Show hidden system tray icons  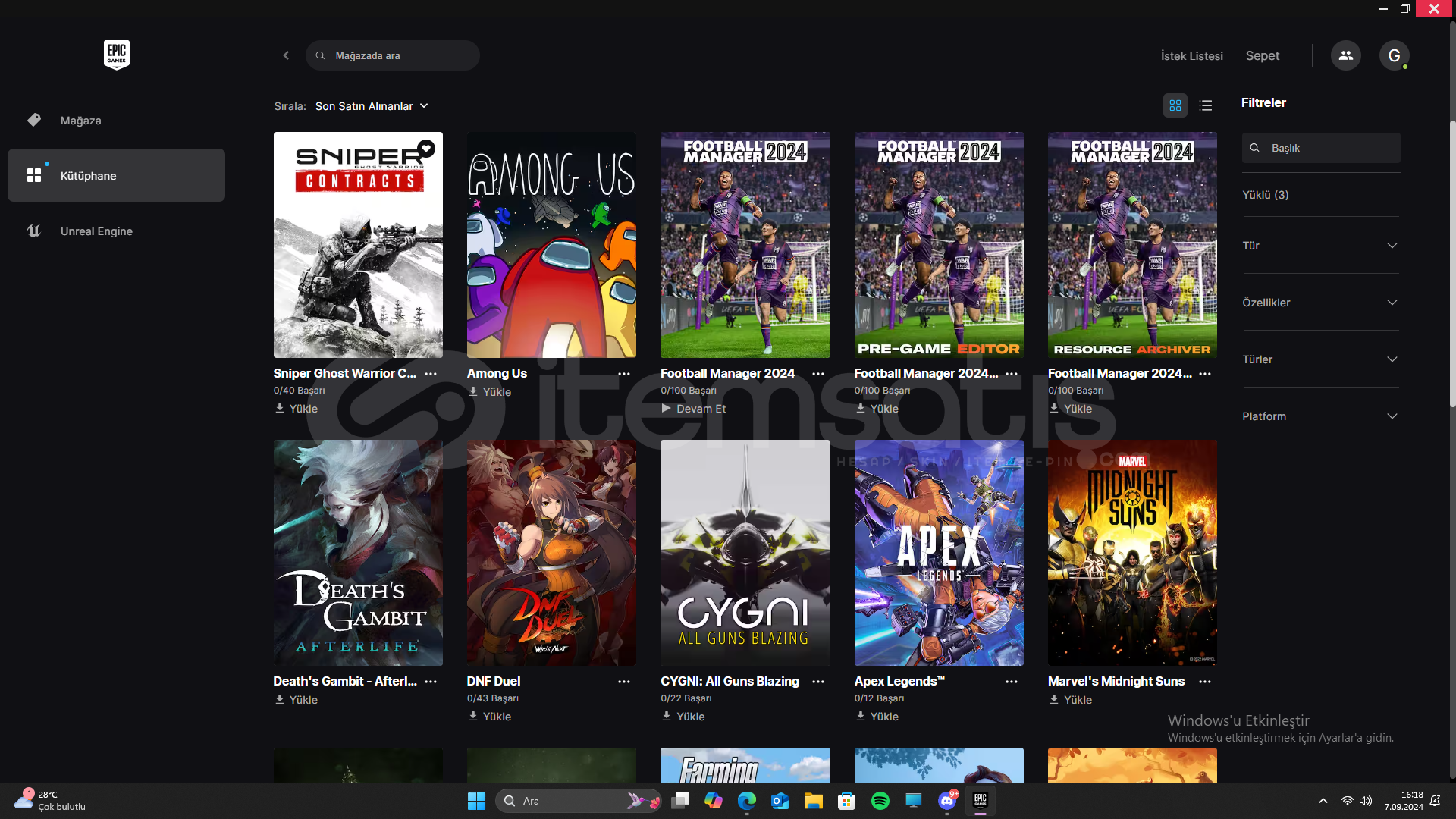pos(1323,801)
